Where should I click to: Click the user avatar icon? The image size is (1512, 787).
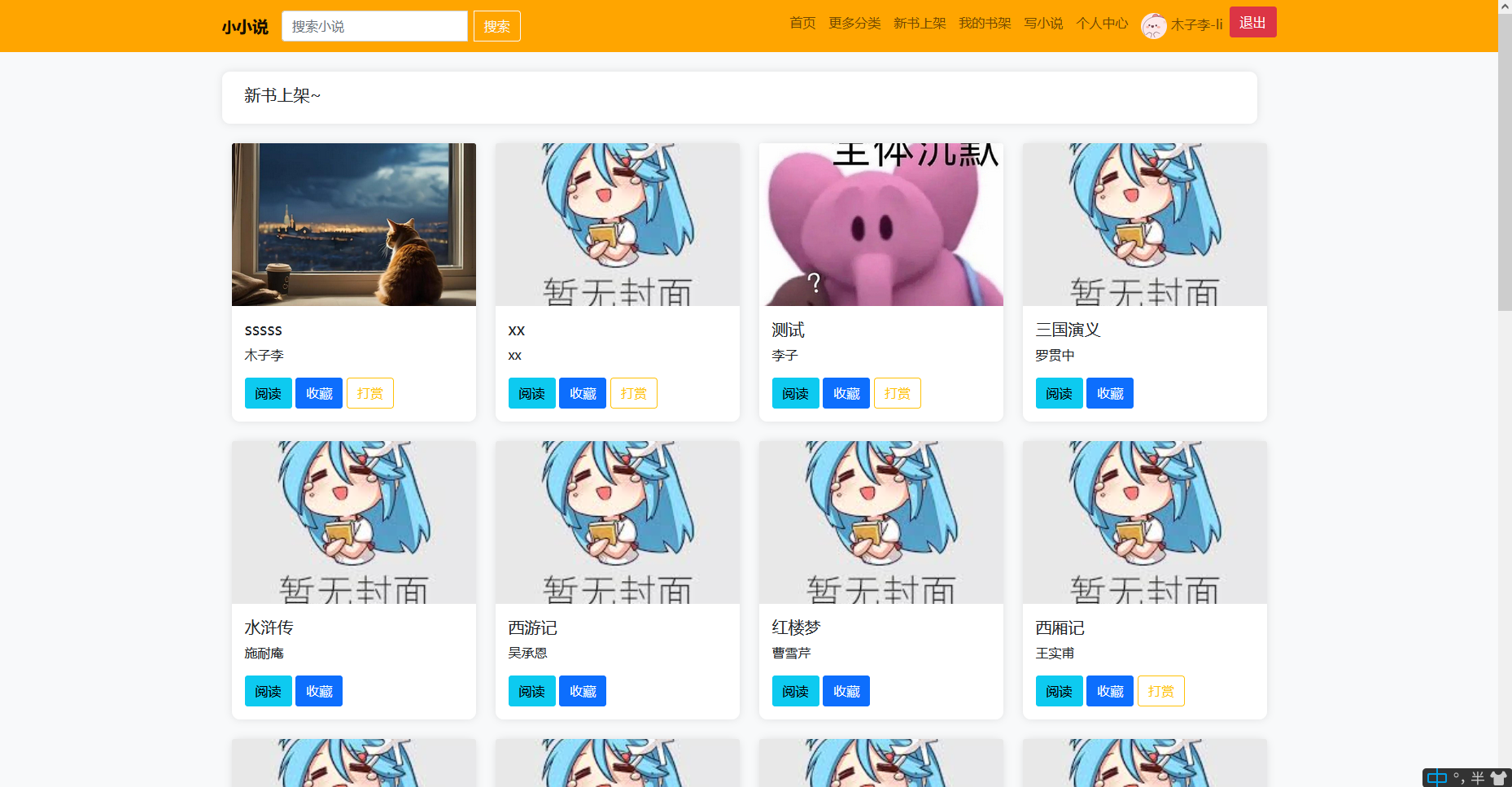(x=1154, y=26)
